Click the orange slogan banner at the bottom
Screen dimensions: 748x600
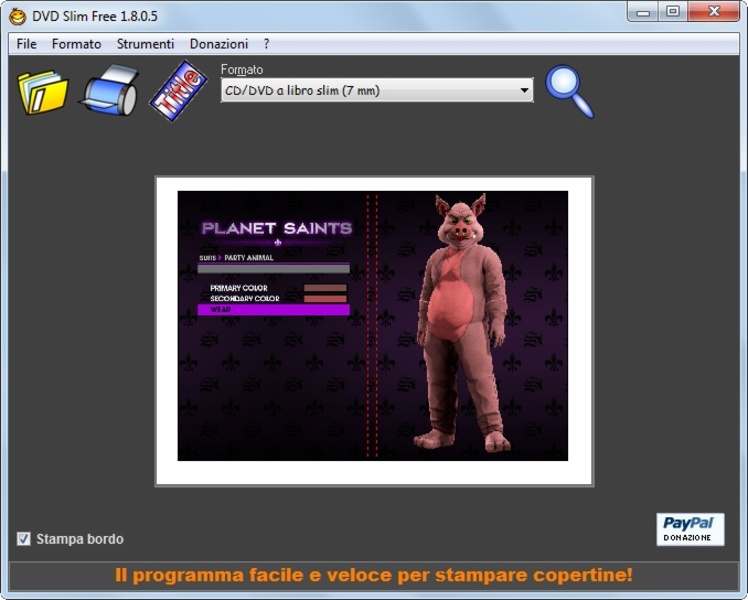(x=373, y=575)
